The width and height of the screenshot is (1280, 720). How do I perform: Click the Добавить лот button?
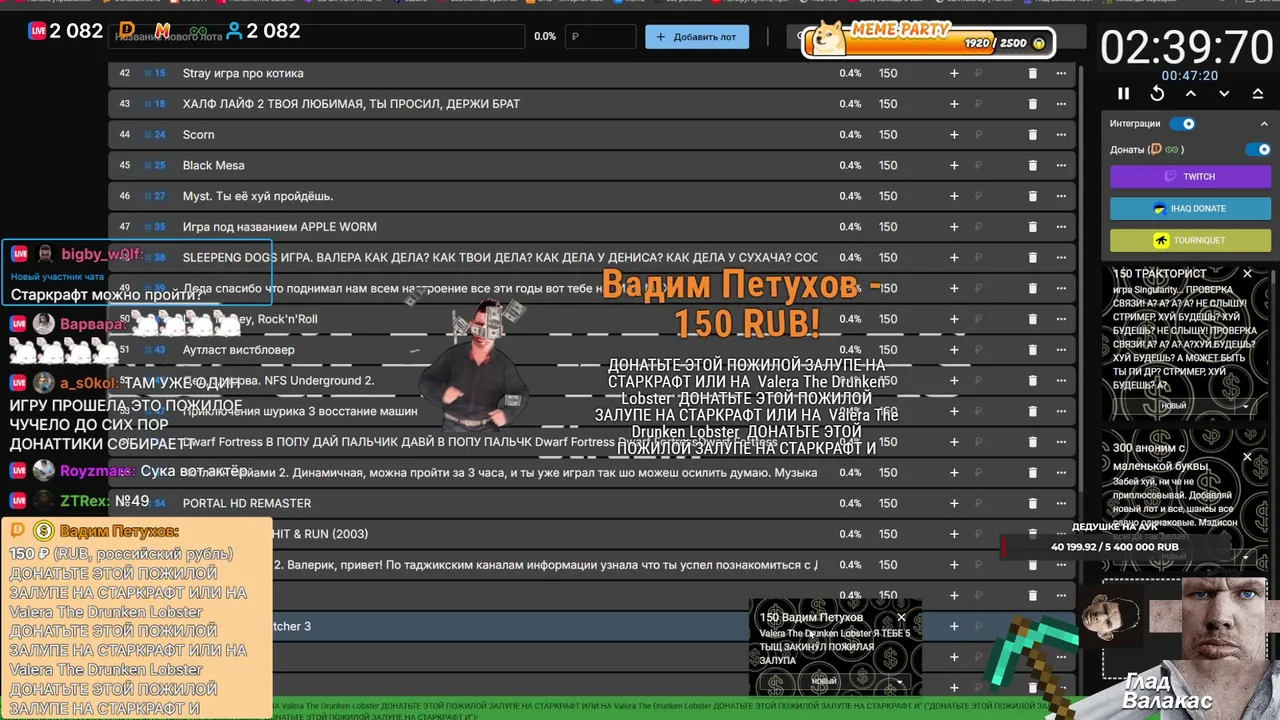tap(697, 37)
